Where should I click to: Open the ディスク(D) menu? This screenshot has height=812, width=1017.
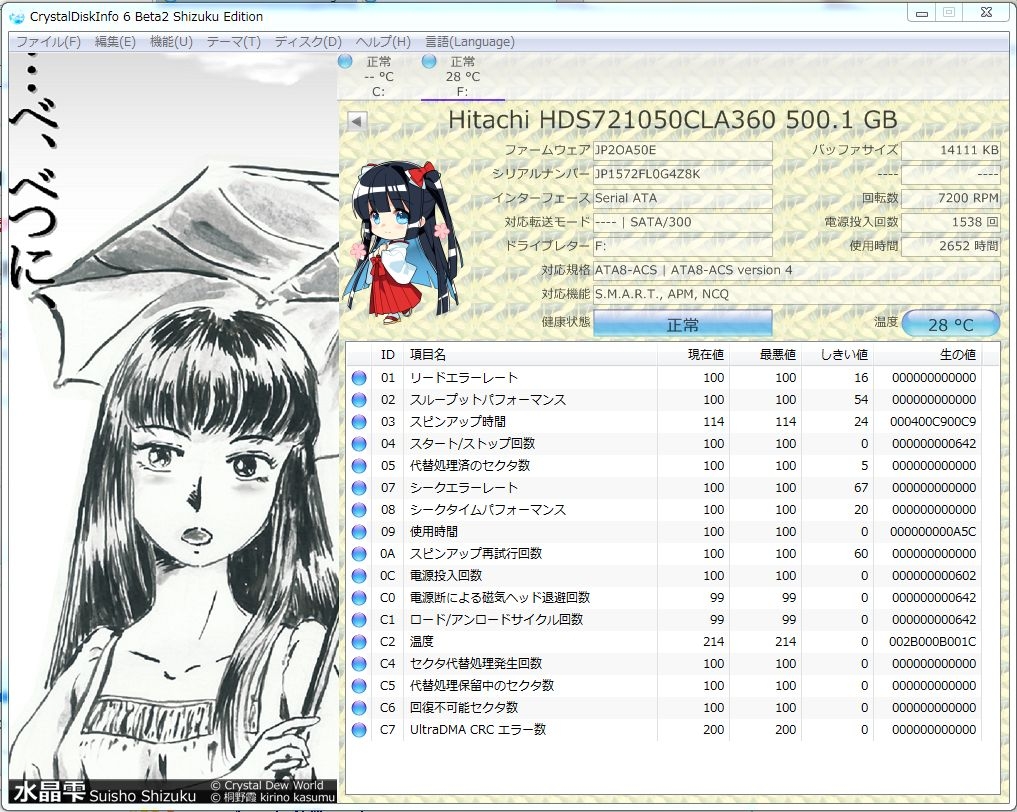308,42
